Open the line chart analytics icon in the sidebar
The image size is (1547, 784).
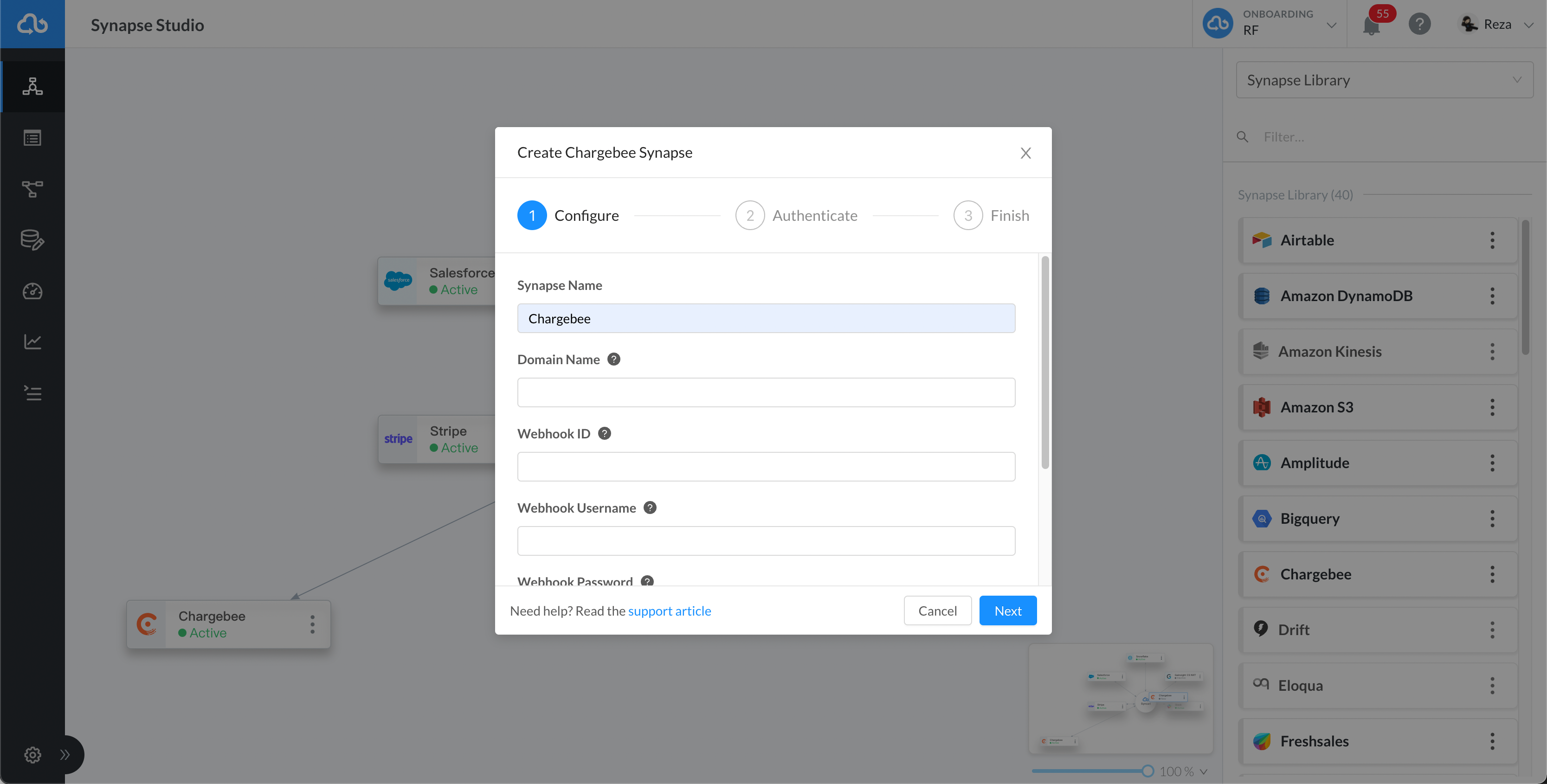click(x=32, y=341)
